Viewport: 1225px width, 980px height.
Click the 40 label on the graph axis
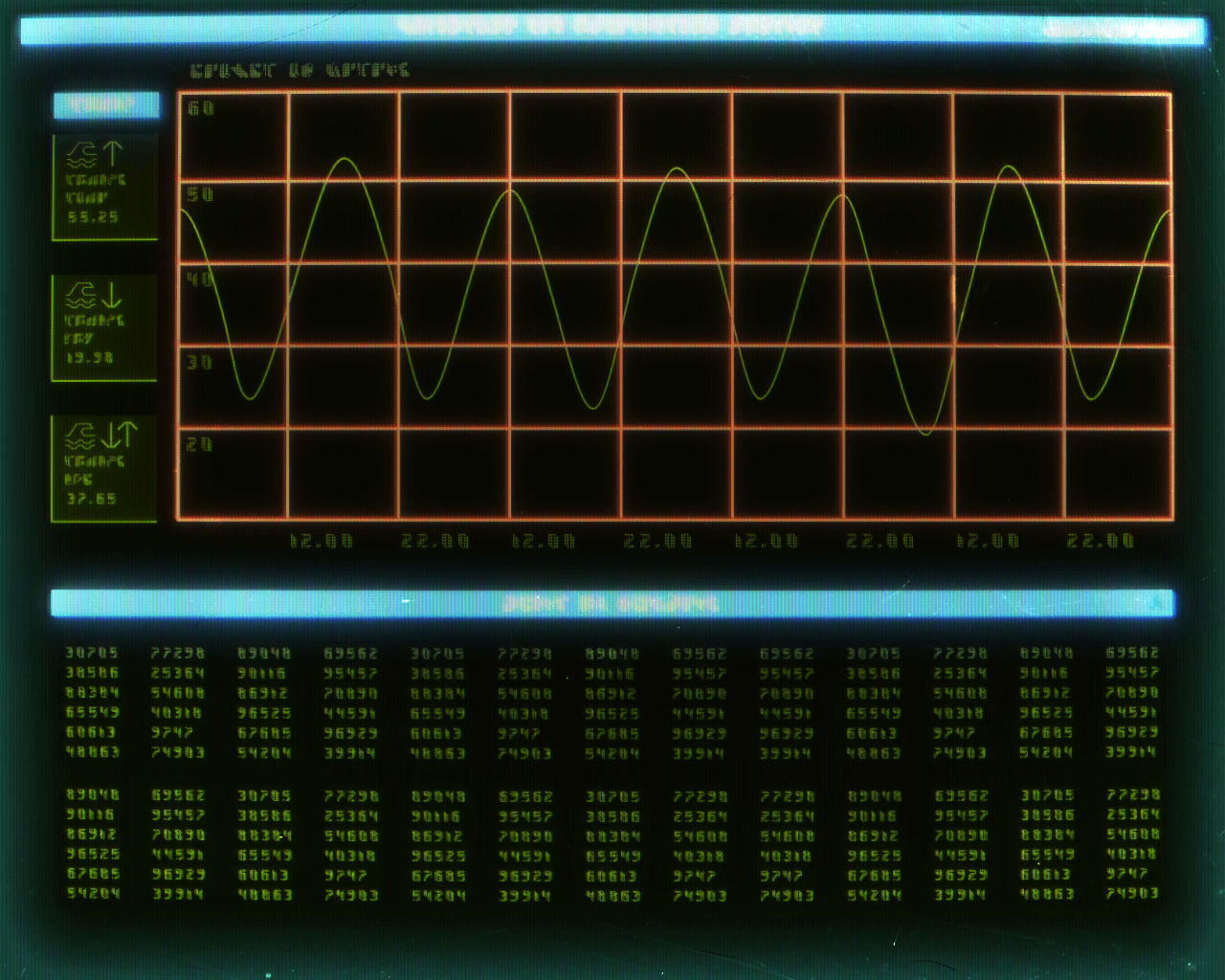[x=200, y=279]
